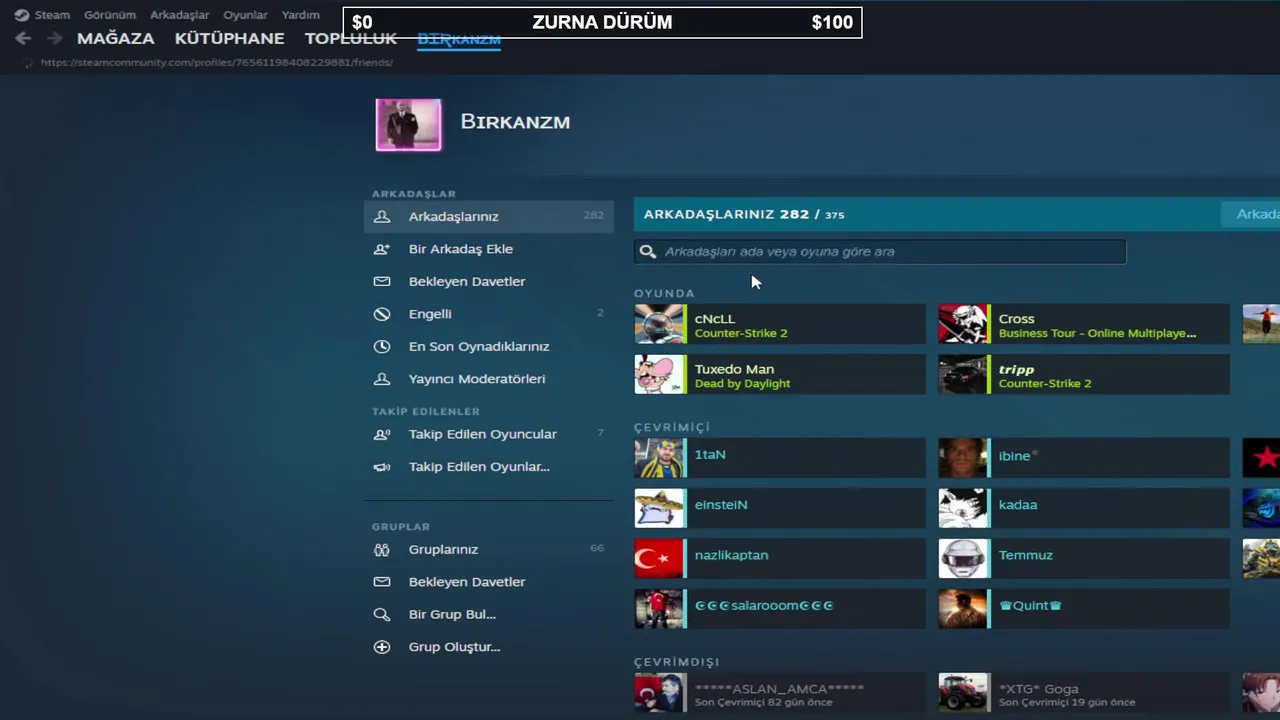Screen dimensions: 1280x720
Task: Open the Arkadaşlar menu
Action: click(x=179, y=15)
